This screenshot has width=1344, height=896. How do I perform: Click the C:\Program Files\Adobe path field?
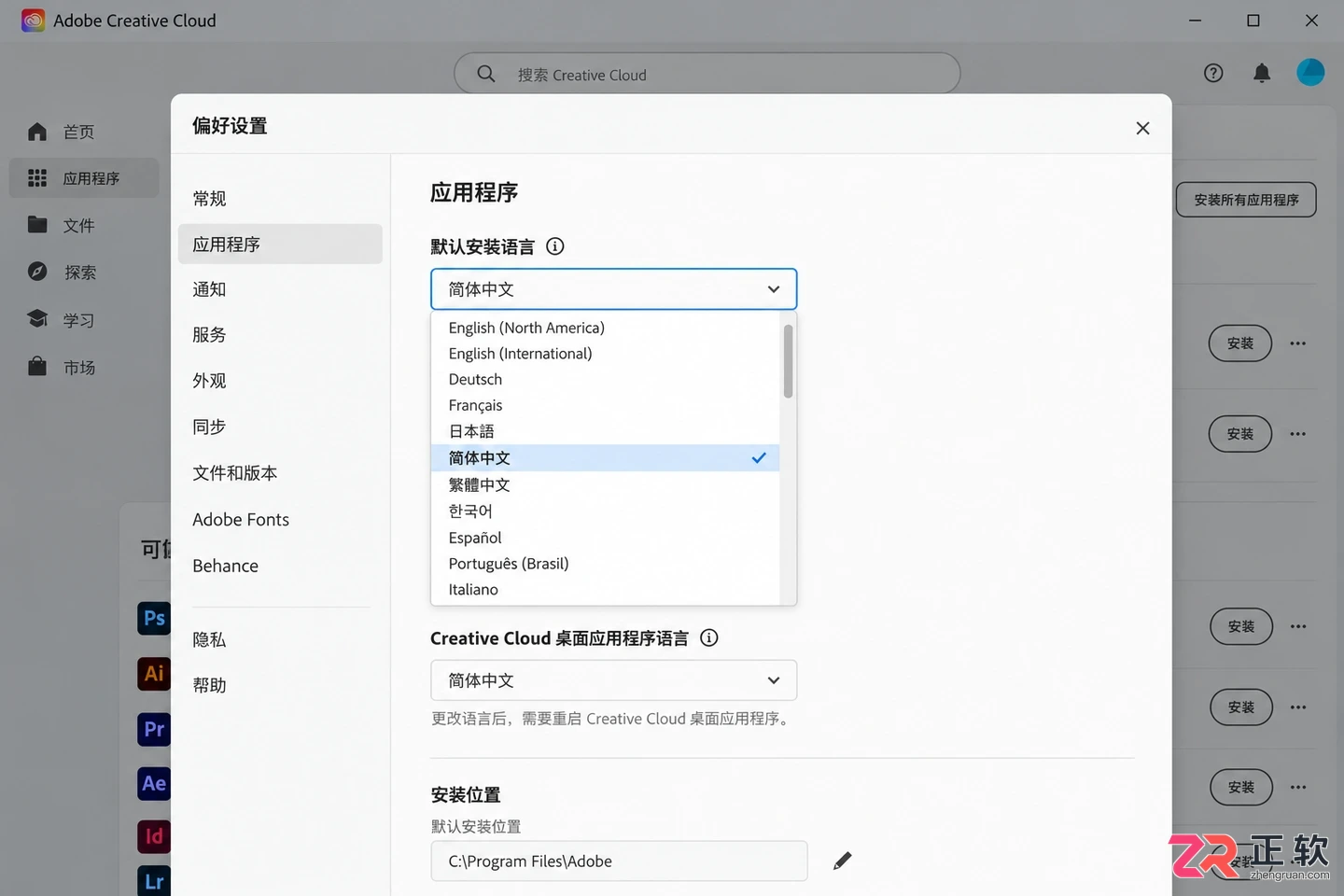(x=619, y=861)
